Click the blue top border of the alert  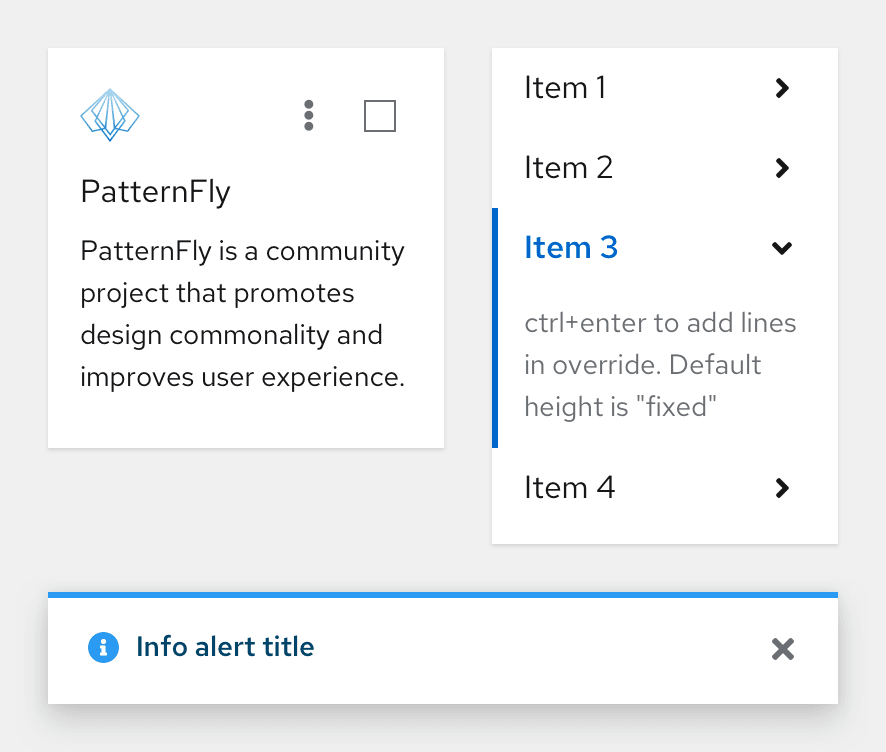(x=442, y=595)
